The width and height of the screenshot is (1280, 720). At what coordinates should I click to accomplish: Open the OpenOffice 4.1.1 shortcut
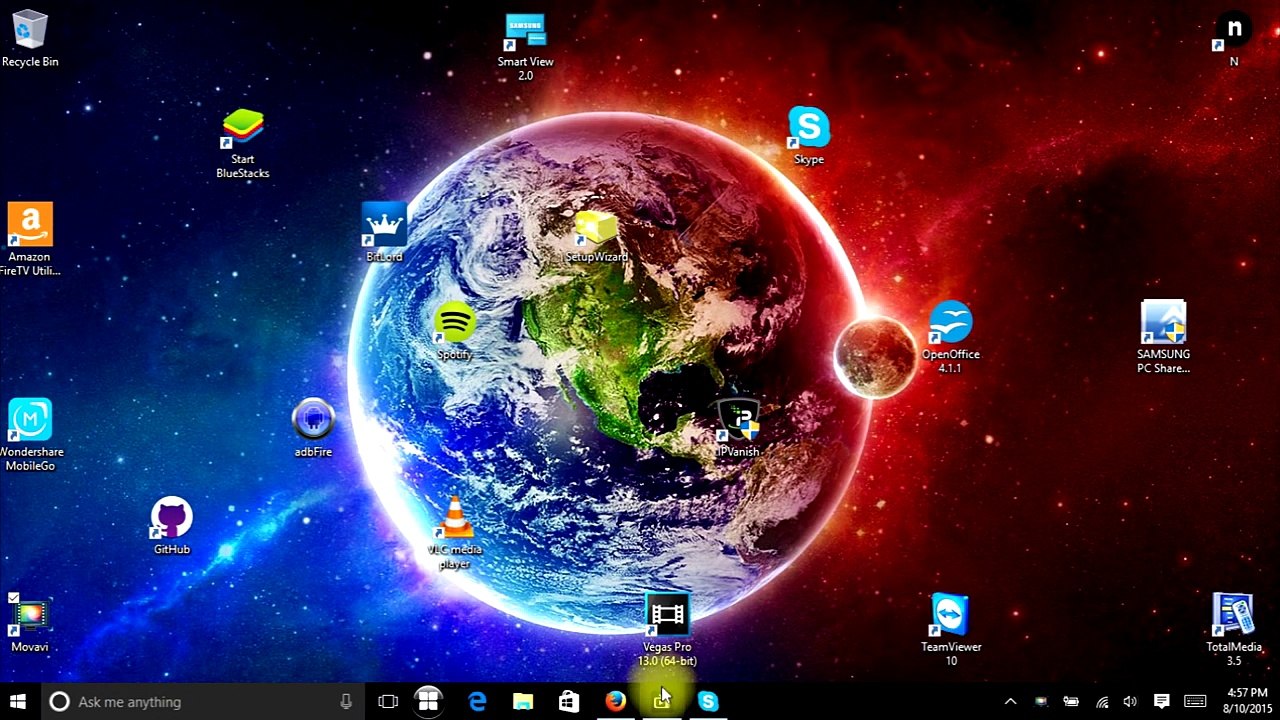[950, 338]
